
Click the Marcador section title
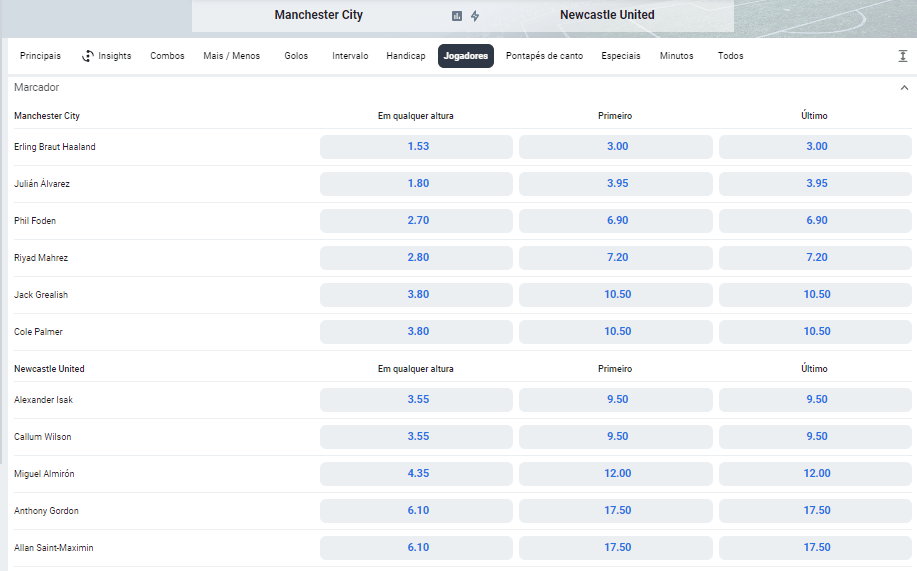click(x=36, y=87)
